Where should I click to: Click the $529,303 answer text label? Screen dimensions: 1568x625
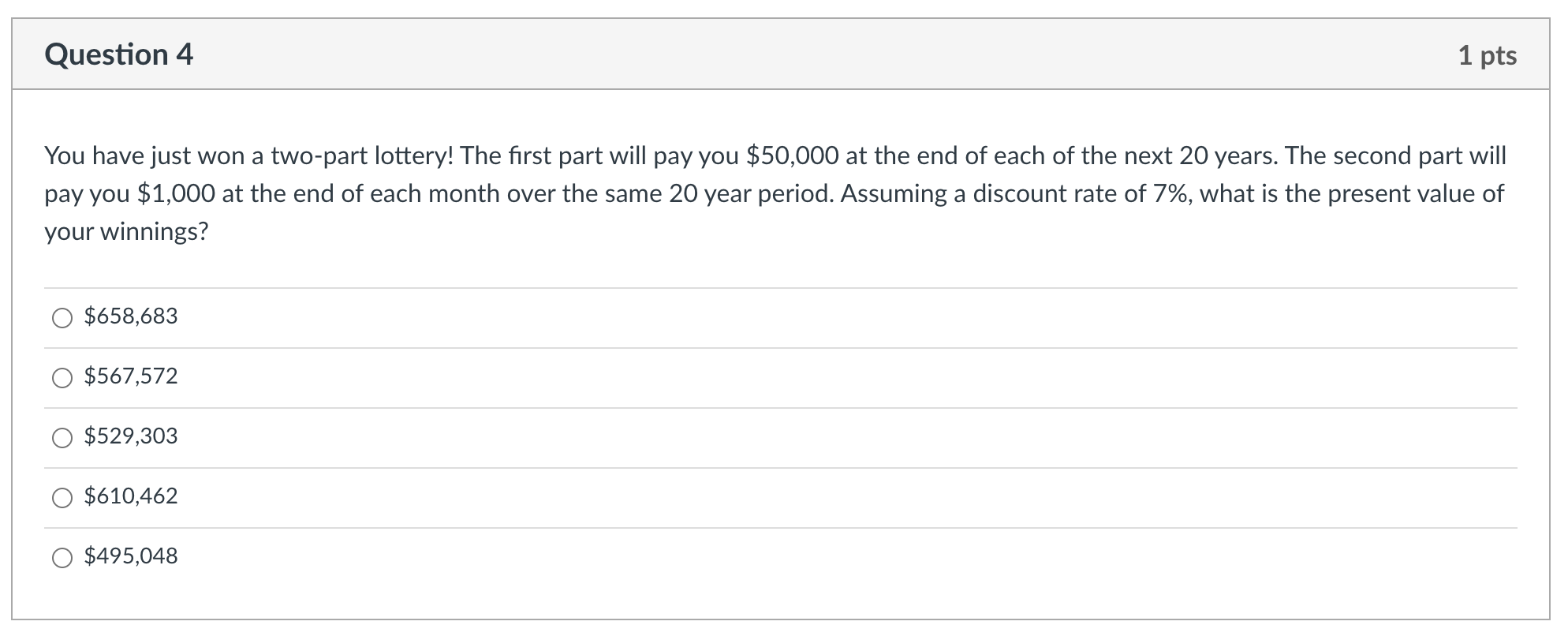(130, 436)
